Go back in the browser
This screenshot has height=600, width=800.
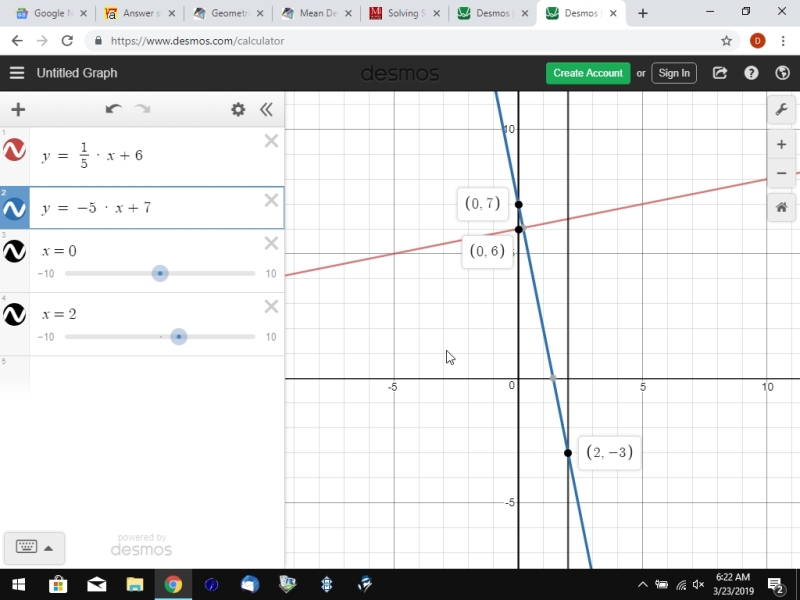17,41
